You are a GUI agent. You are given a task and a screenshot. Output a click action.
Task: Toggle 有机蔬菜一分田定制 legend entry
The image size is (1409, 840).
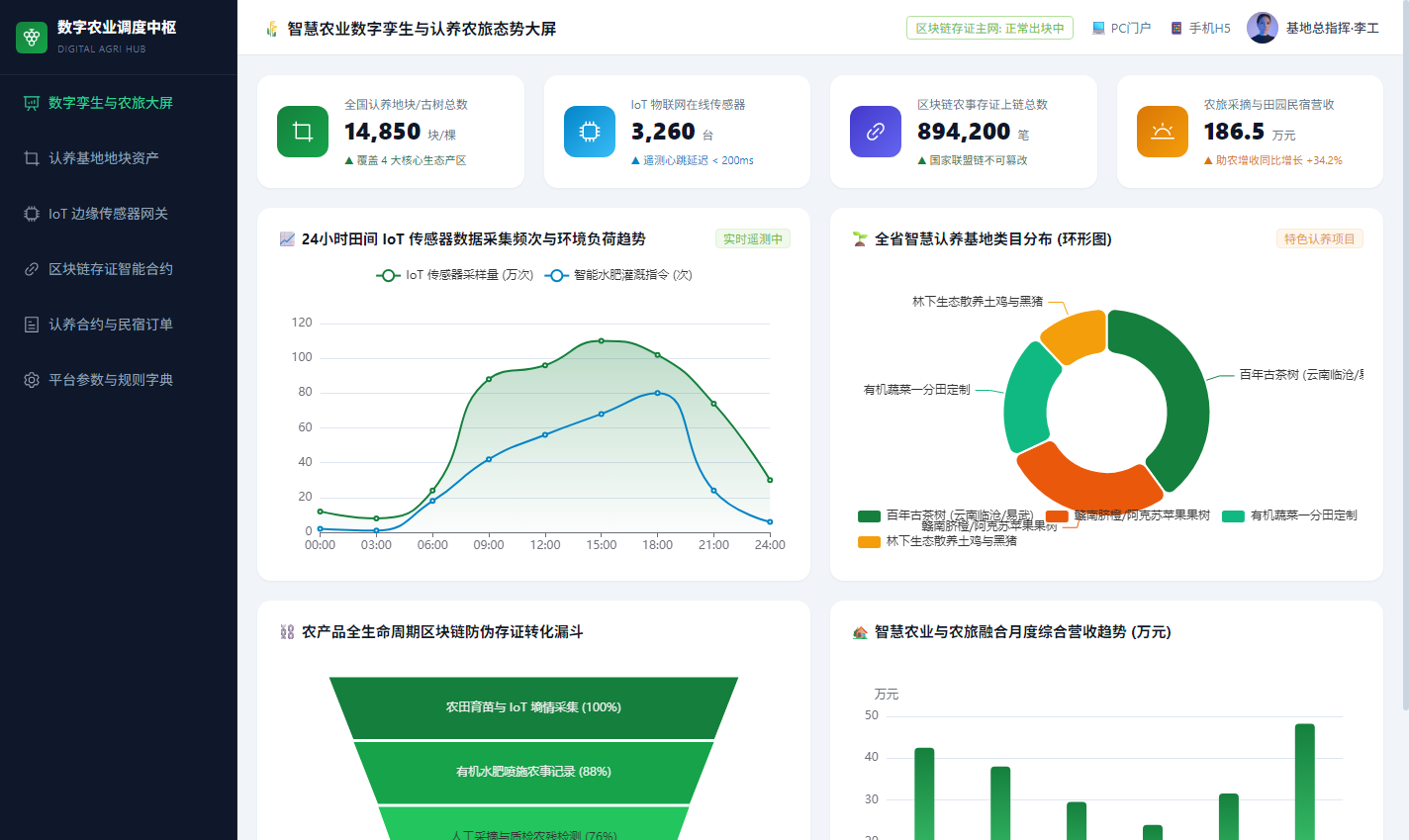tap(1289, 515)
